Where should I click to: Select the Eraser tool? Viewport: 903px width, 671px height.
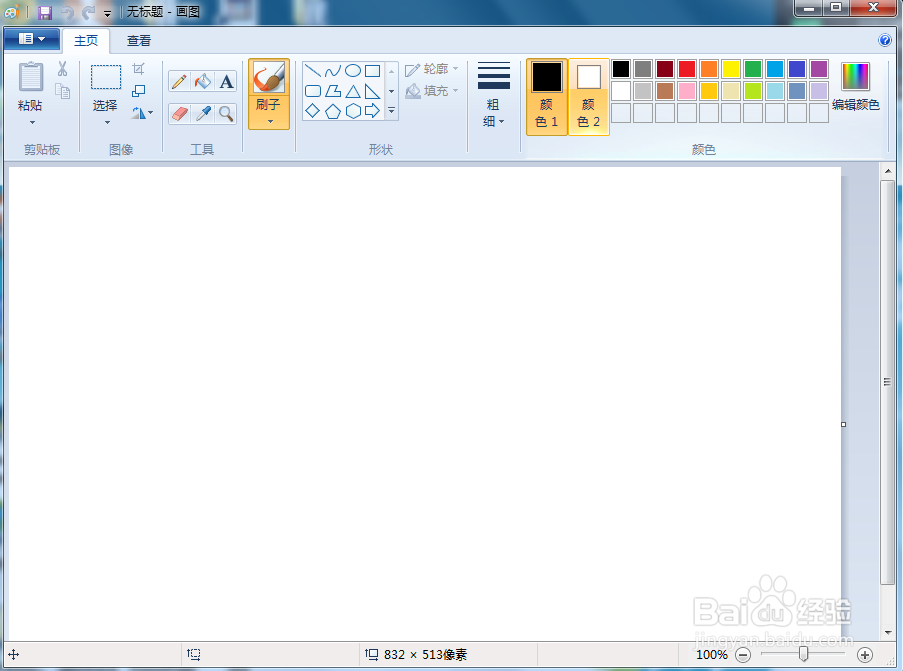[179, 113]
